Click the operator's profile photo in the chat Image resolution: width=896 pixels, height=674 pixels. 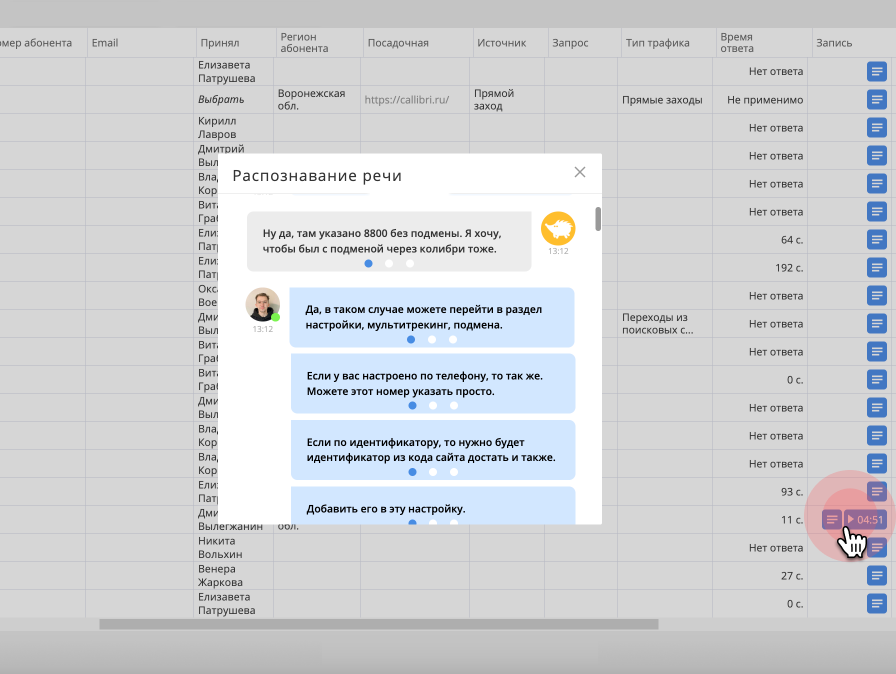(263, 305)
